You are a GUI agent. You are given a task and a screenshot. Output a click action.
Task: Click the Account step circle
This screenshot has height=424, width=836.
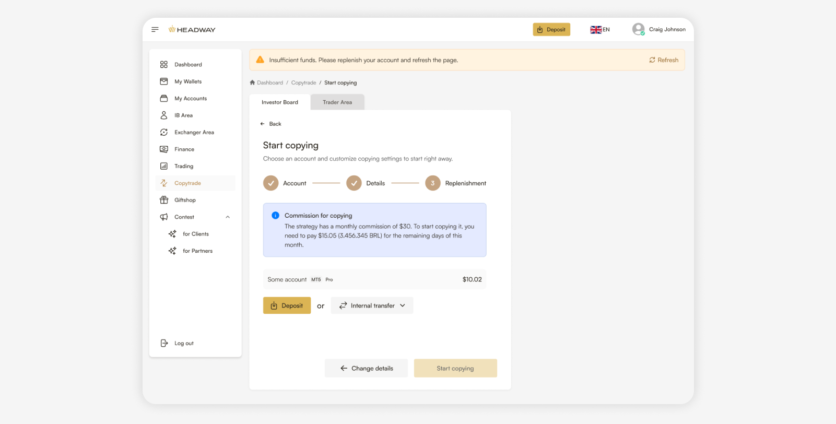click(x=271, y=183)
